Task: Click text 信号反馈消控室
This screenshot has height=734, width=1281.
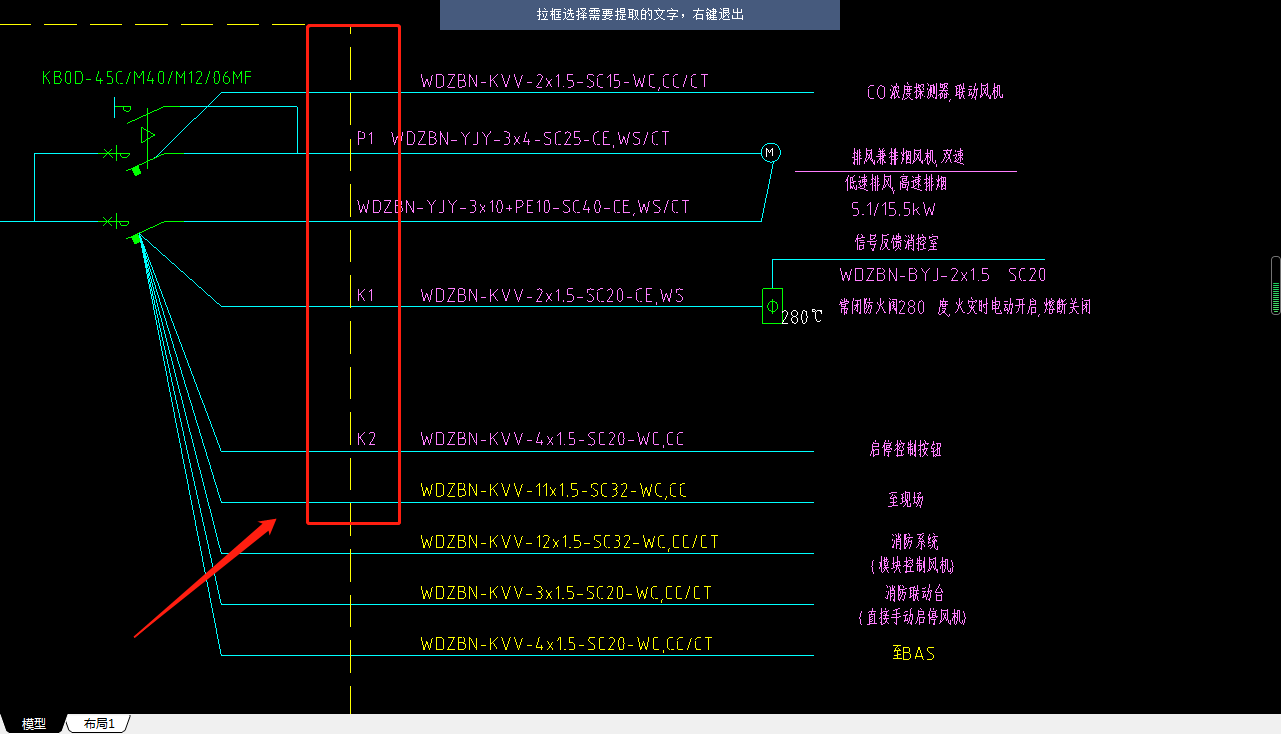Action: coord(896,242)
